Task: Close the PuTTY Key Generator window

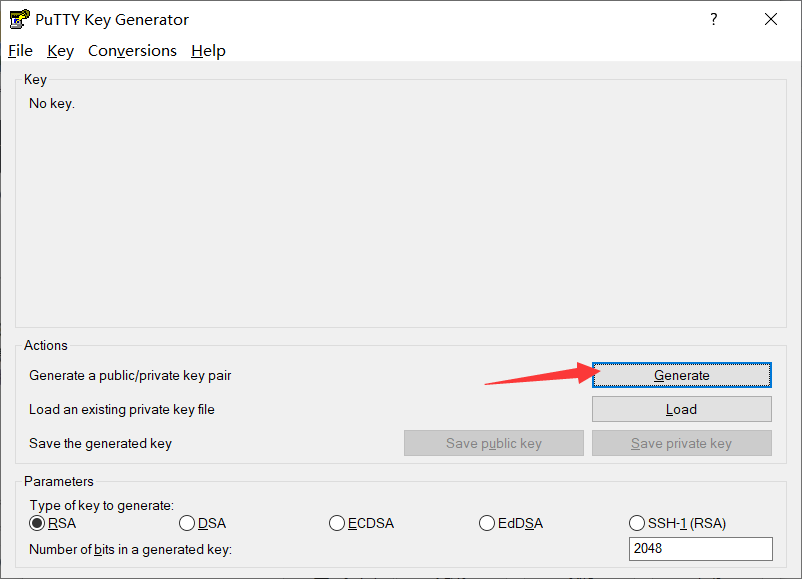Action: [770, 19]
